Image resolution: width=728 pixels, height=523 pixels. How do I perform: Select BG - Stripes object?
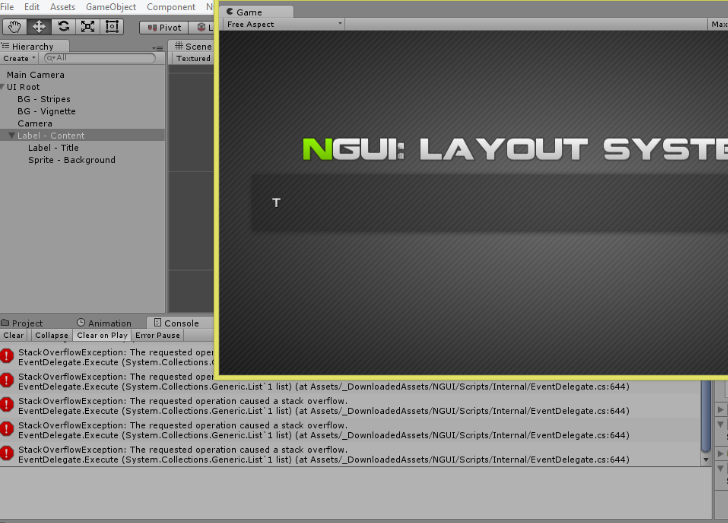pyautogui.click(x=82, y=99)
